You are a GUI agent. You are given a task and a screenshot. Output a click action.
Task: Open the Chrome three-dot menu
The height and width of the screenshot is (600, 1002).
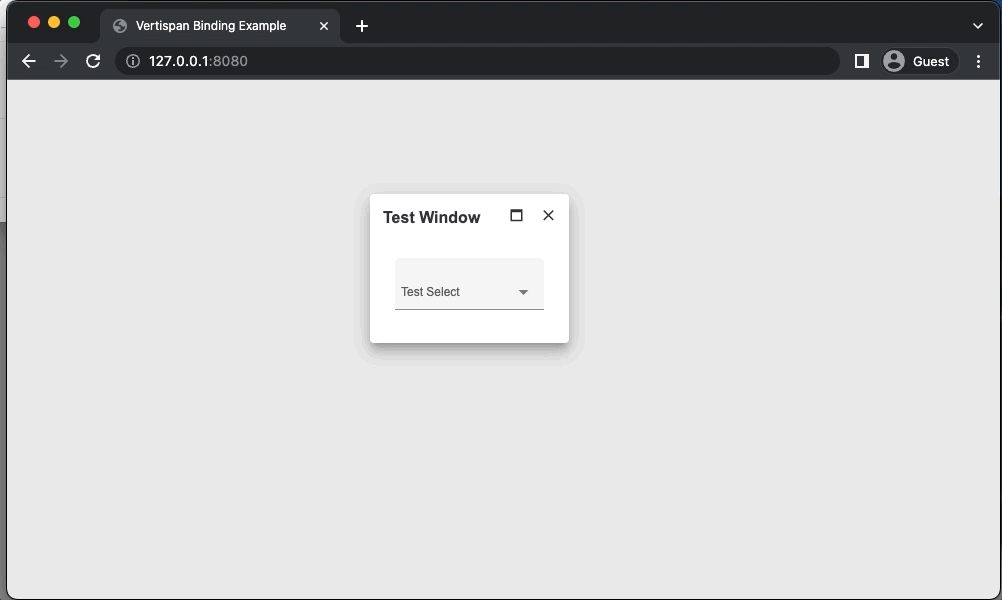pyautogui.click(x=978, y=61)
